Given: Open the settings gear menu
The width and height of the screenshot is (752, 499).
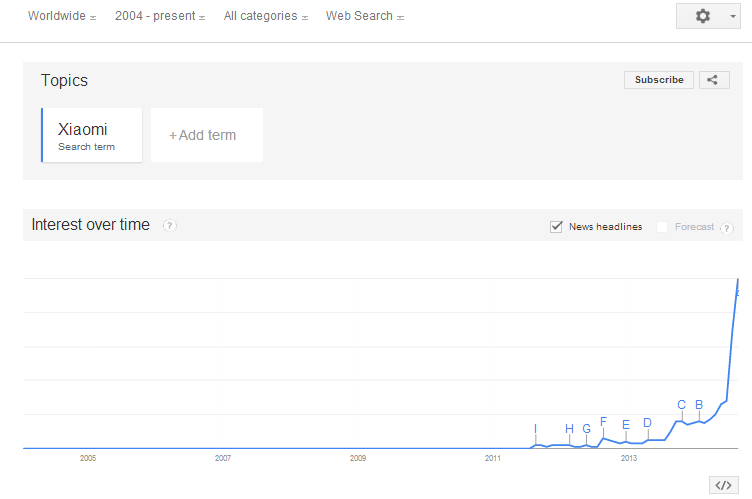Looking at the screenshot, I should pos(703,16).
